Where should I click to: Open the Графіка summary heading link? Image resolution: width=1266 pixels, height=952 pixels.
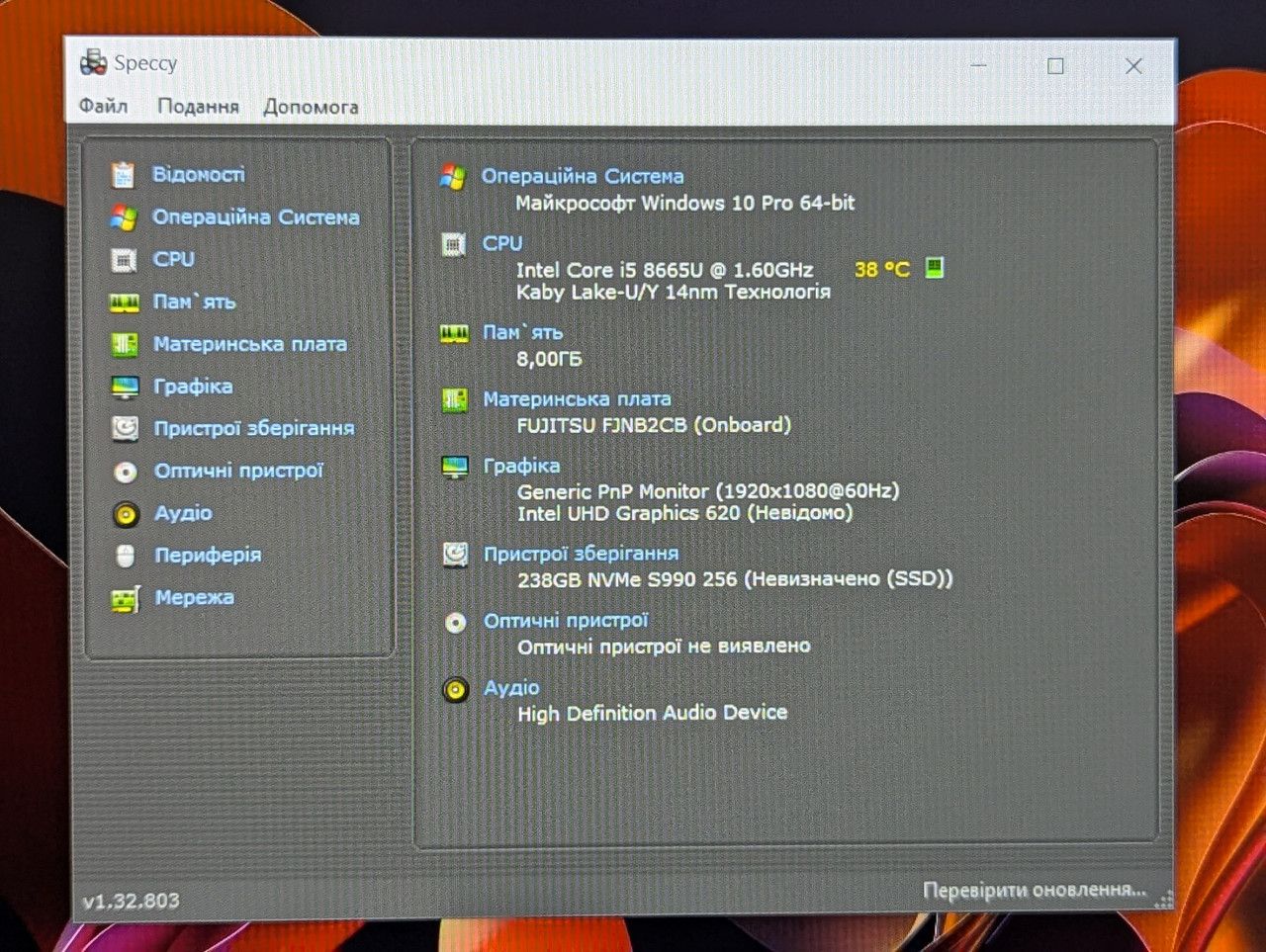[521, 466]
